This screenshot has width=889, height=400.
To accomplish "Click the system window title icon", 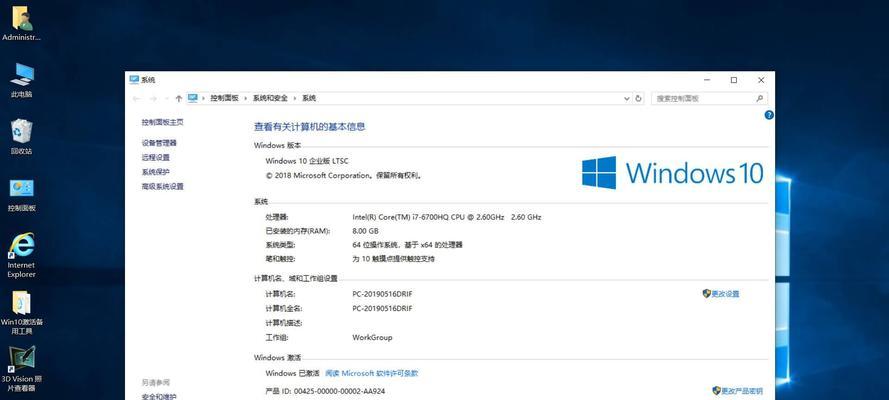I will pyautogui.click(x=134, y=80).
